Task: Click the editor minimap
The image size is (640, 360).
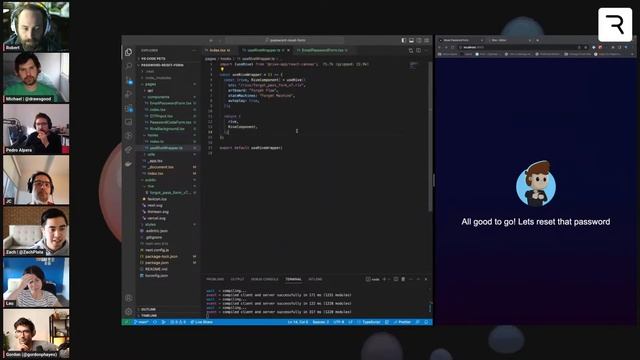Action: 415,65
